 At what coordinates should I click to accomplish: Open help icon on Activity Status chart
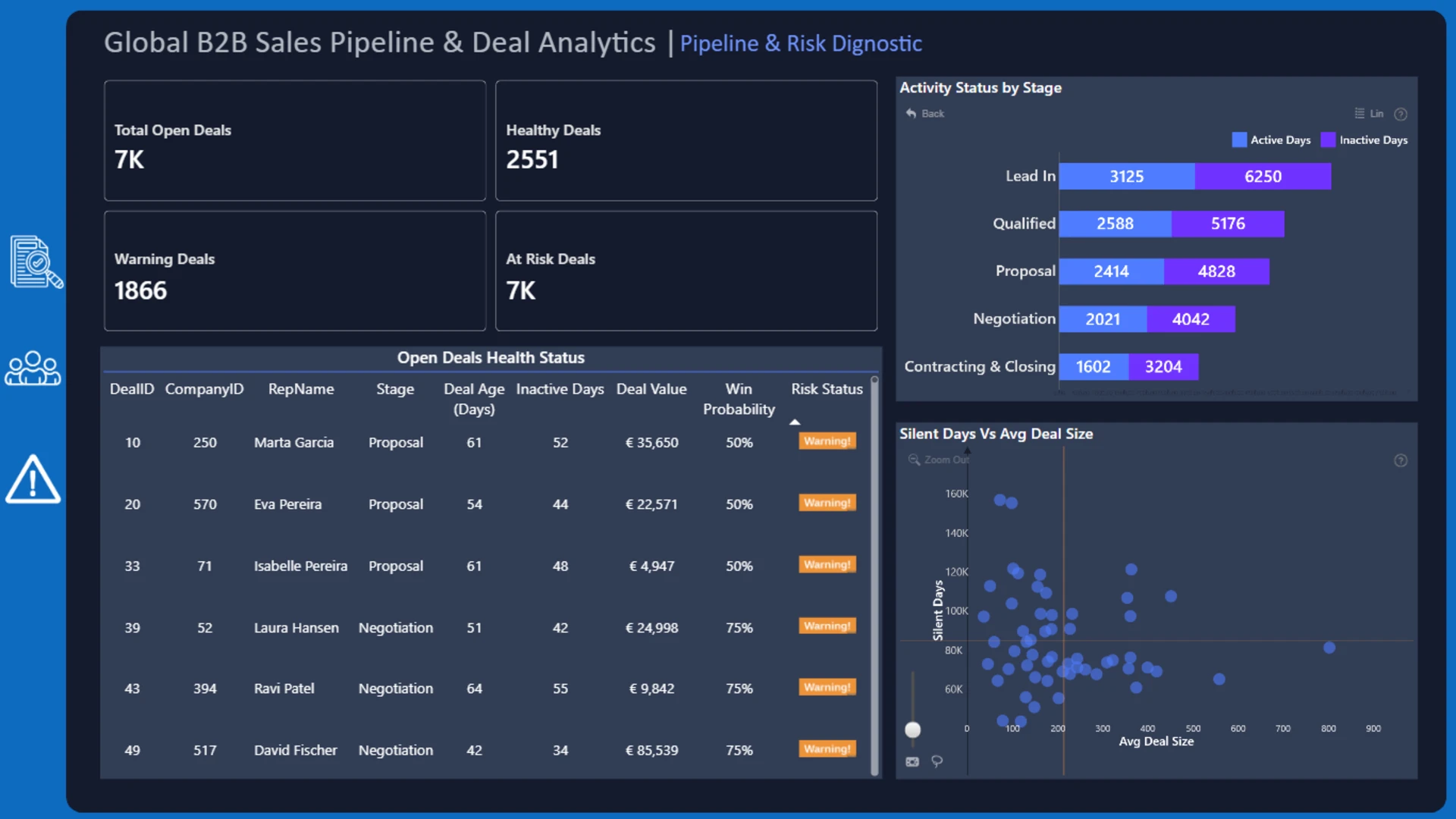click(x=1401, y=114)
